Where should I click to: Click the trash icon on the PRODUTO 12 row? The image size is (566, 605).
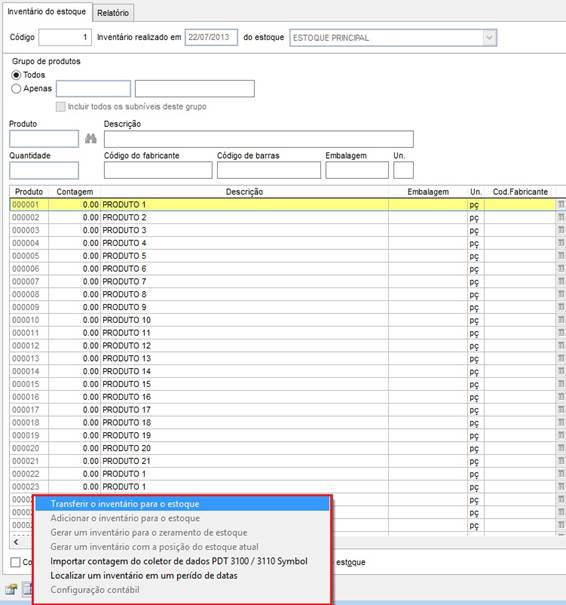(561, 345)
